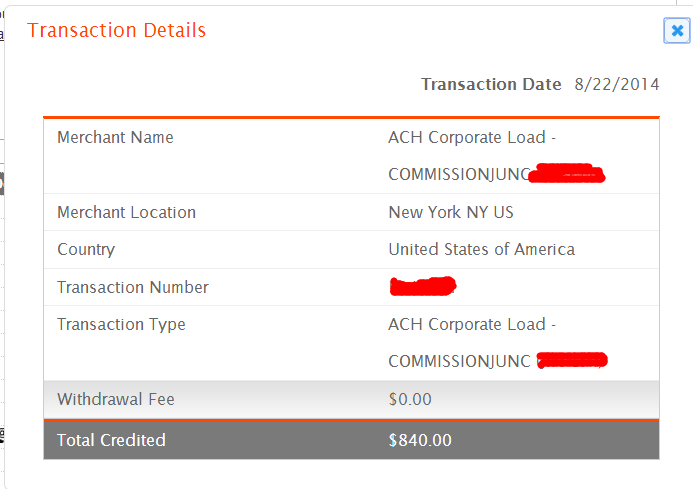Click the redacted transaction number value
This screenshot has width=693, height=489.
423,286
